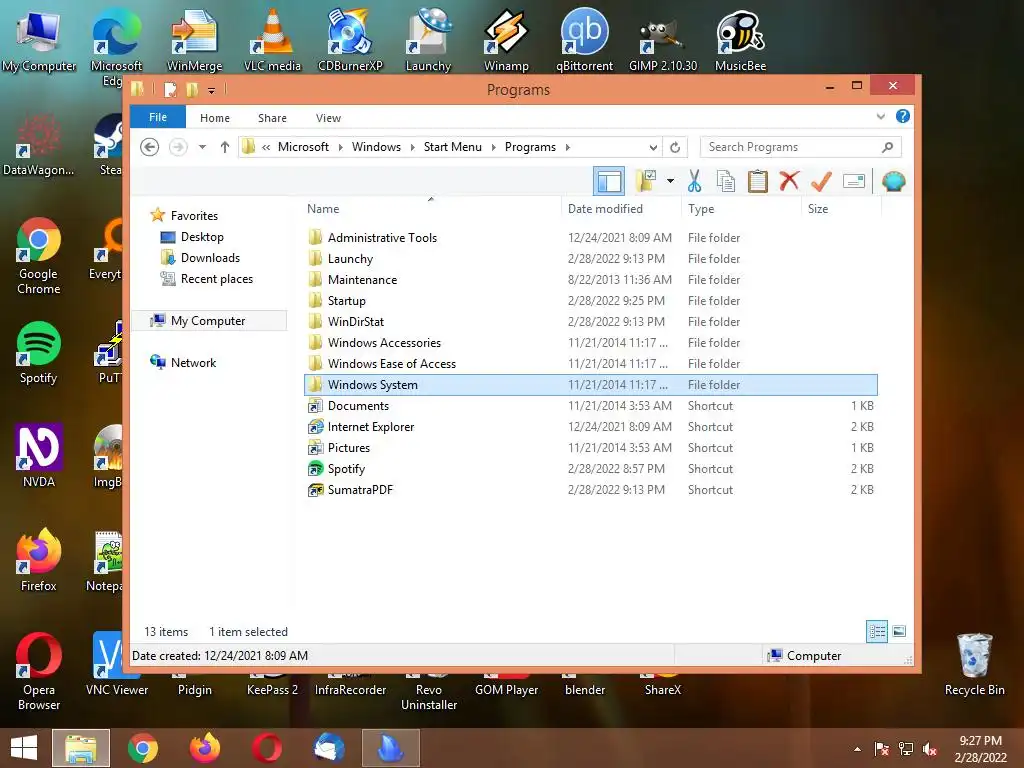Select the Internet Explorer shortcut
Image resolution: width=1024 pixels, height=768 pixels.
click(x=370, y=426)
